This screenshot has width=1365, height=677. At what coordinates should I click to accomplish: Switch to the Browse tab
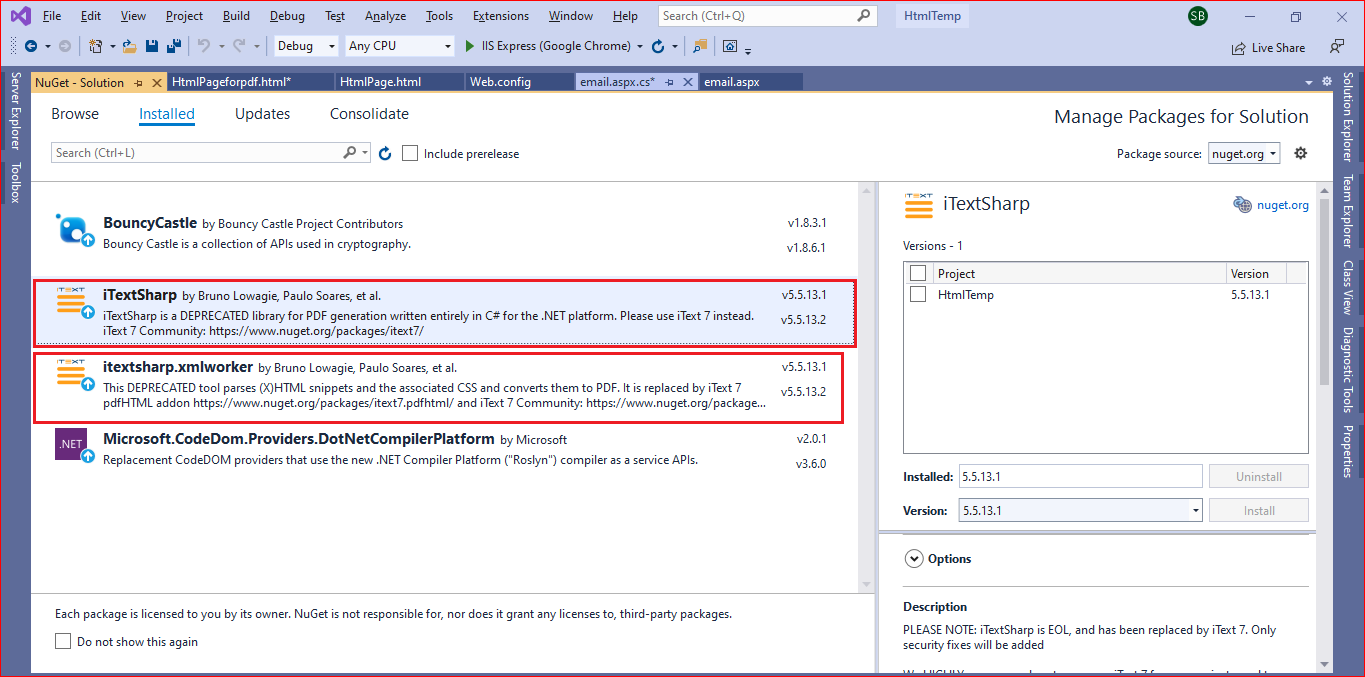[75, 114]
